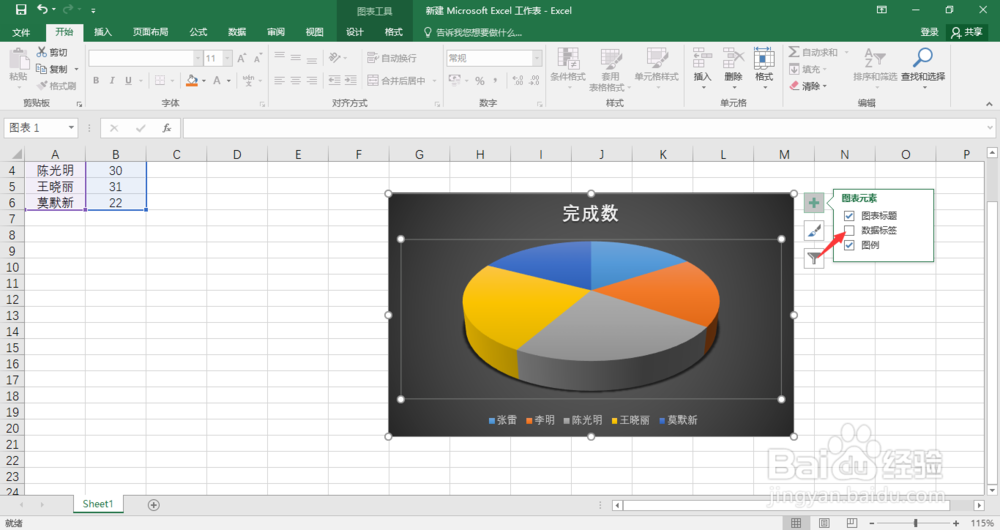The width and height of the screenshot is (1000, 530).
Task: Click the green Chart Elements plus button
Action: click(814, 203)
